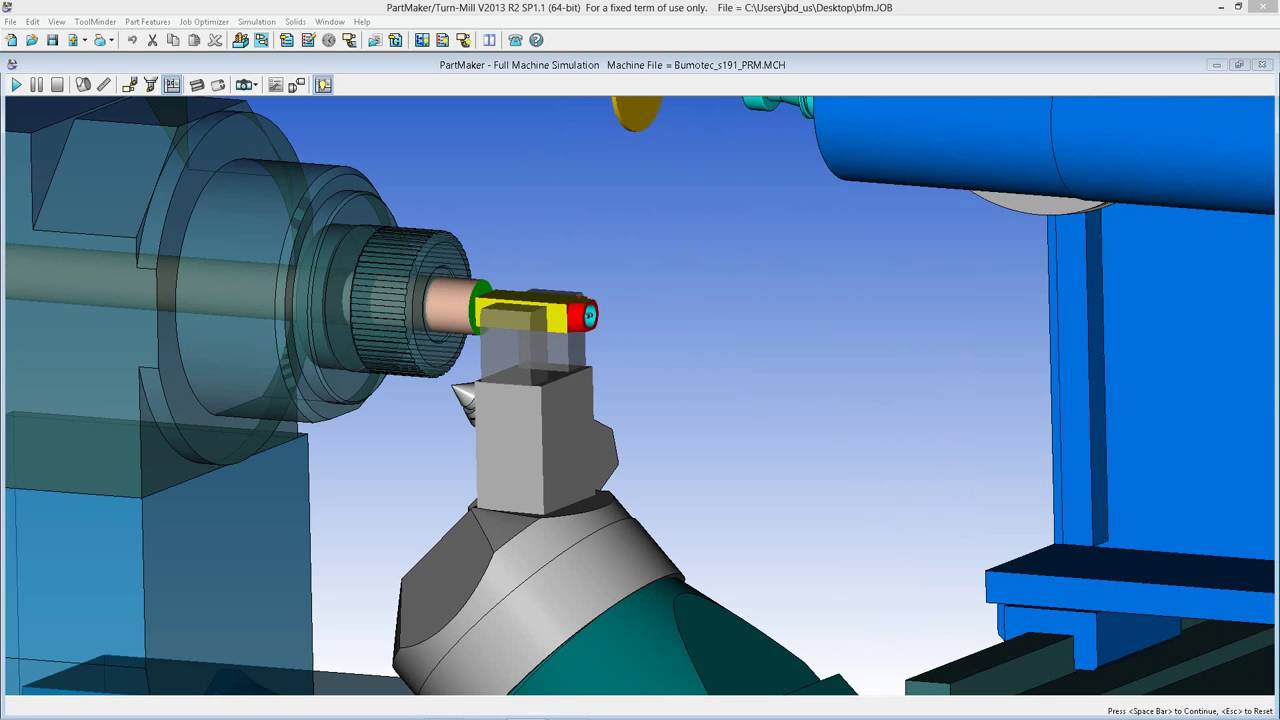Open the list page icon after process table

click(287, 40)
